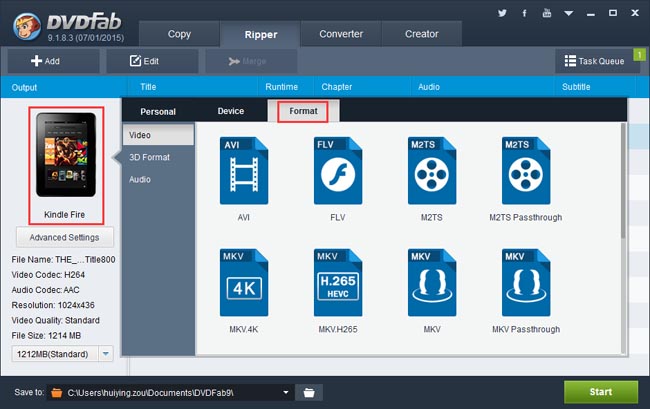Select the MKV.H265 HEVC format icon
The image size is (650, 409).
point(338,283)
